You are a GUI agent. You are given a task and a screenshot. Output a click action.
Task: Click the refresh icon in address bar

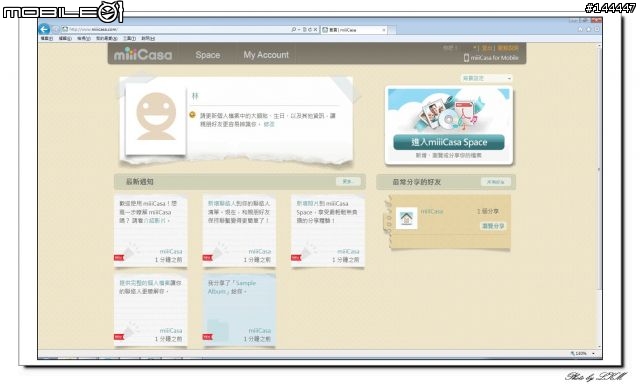(x=309, y=30)
